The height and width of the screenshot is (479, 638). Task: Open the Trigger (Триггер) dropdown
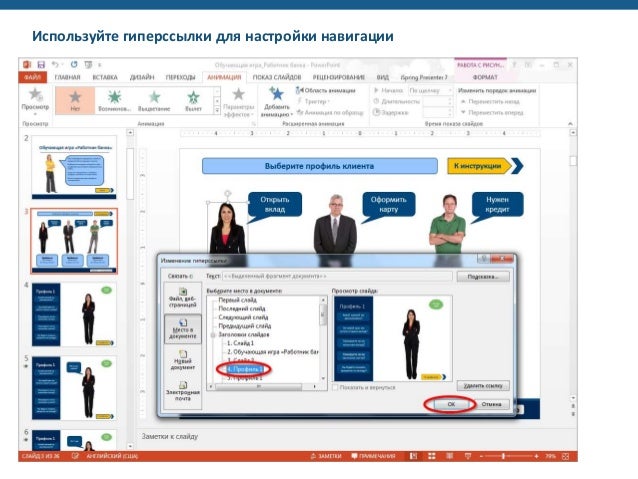(314, 101)
